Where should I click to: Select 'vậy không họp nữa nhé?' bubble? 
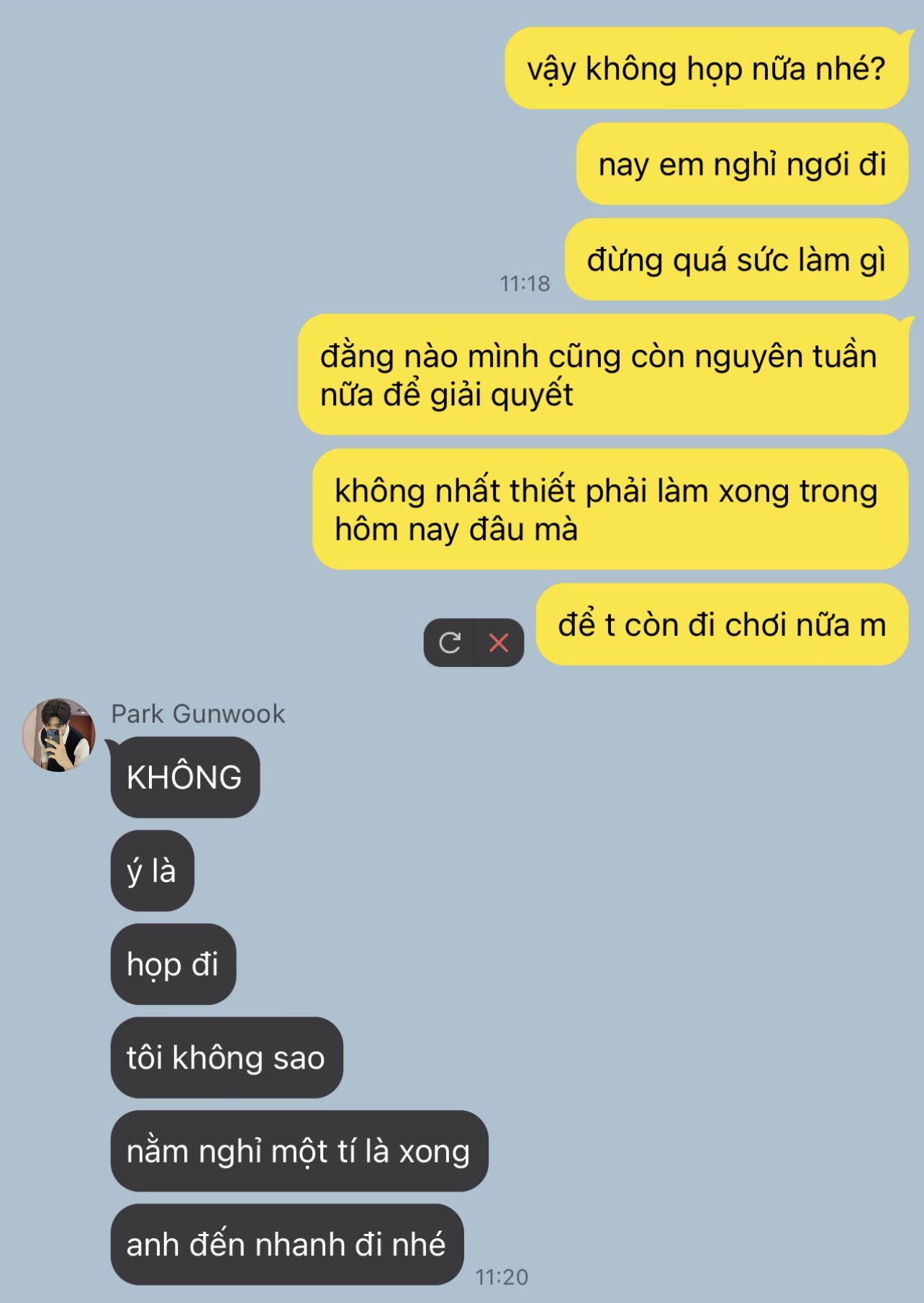(x=707, y=68)
